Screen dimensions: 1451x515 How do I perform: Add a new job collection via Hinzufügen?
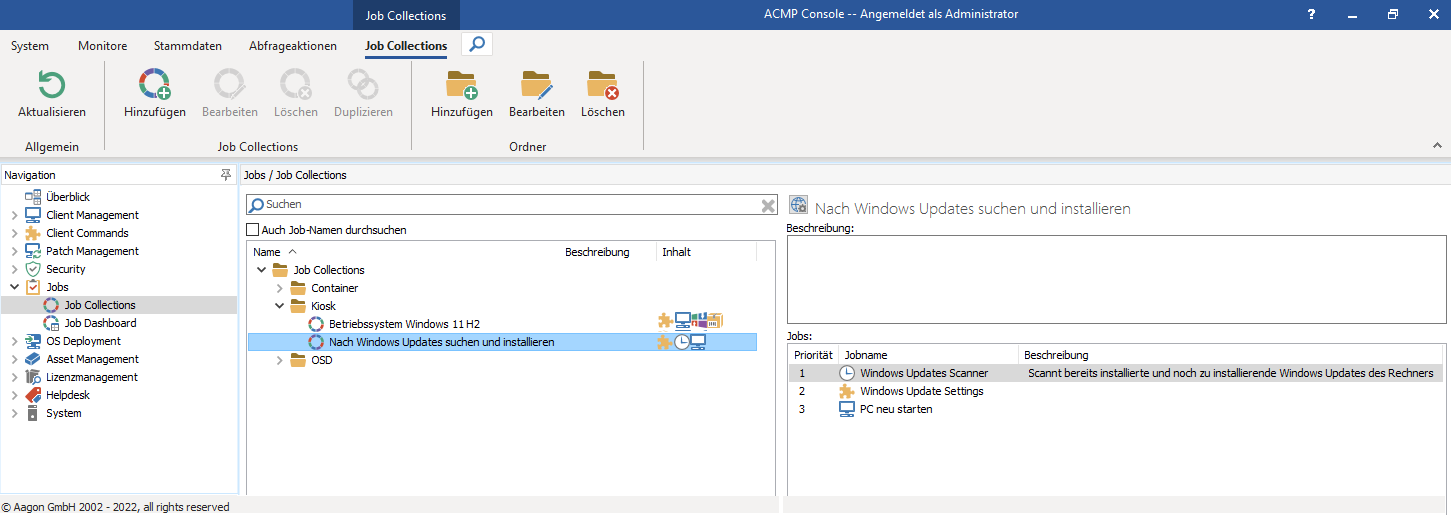[154, 84]
